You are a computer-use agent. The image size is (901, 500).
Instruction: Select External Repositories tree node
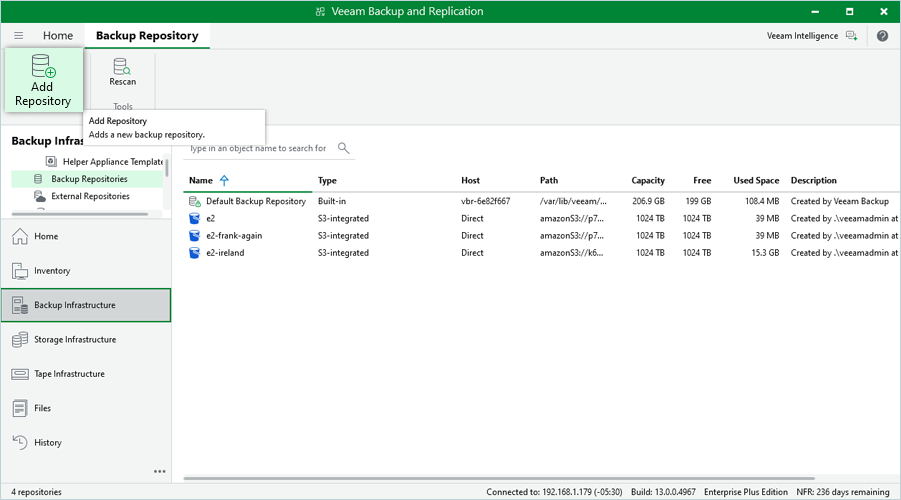(x=90, y=197)
